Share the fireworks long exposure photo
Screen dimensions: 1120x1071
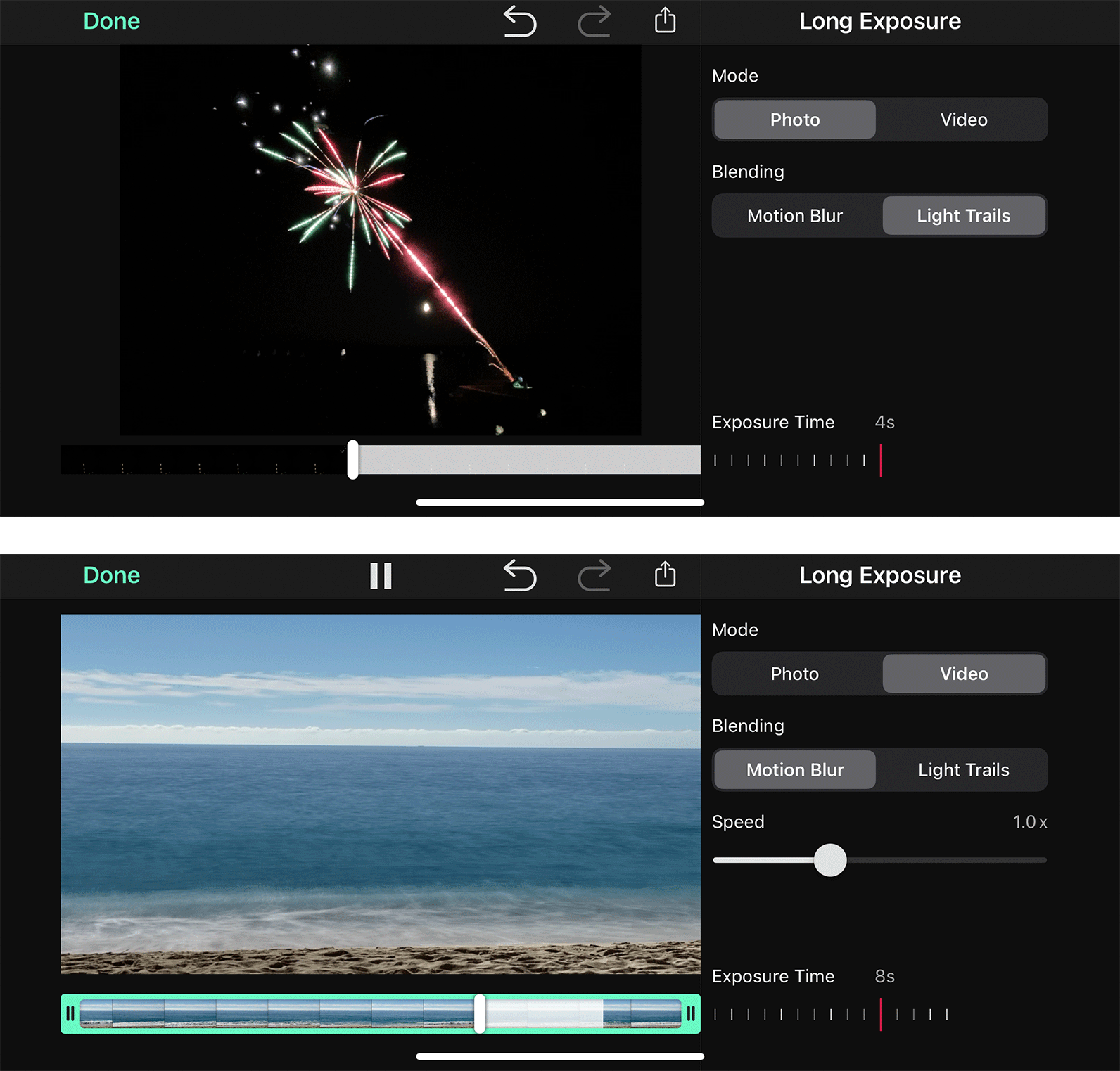coord(665,20)
